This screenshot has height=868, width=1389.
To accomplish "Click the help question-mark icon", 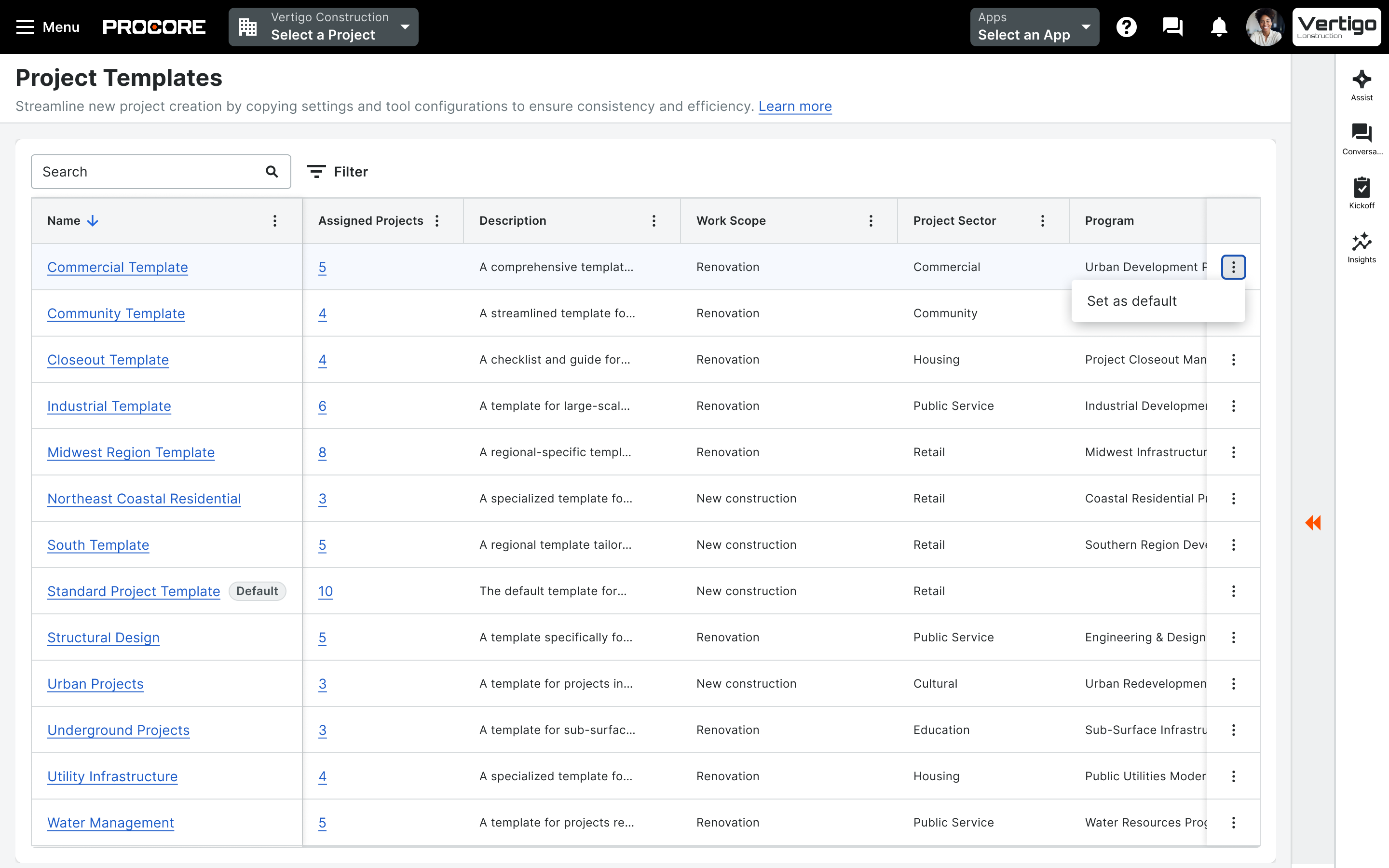I will click(x=1127, y=27).
